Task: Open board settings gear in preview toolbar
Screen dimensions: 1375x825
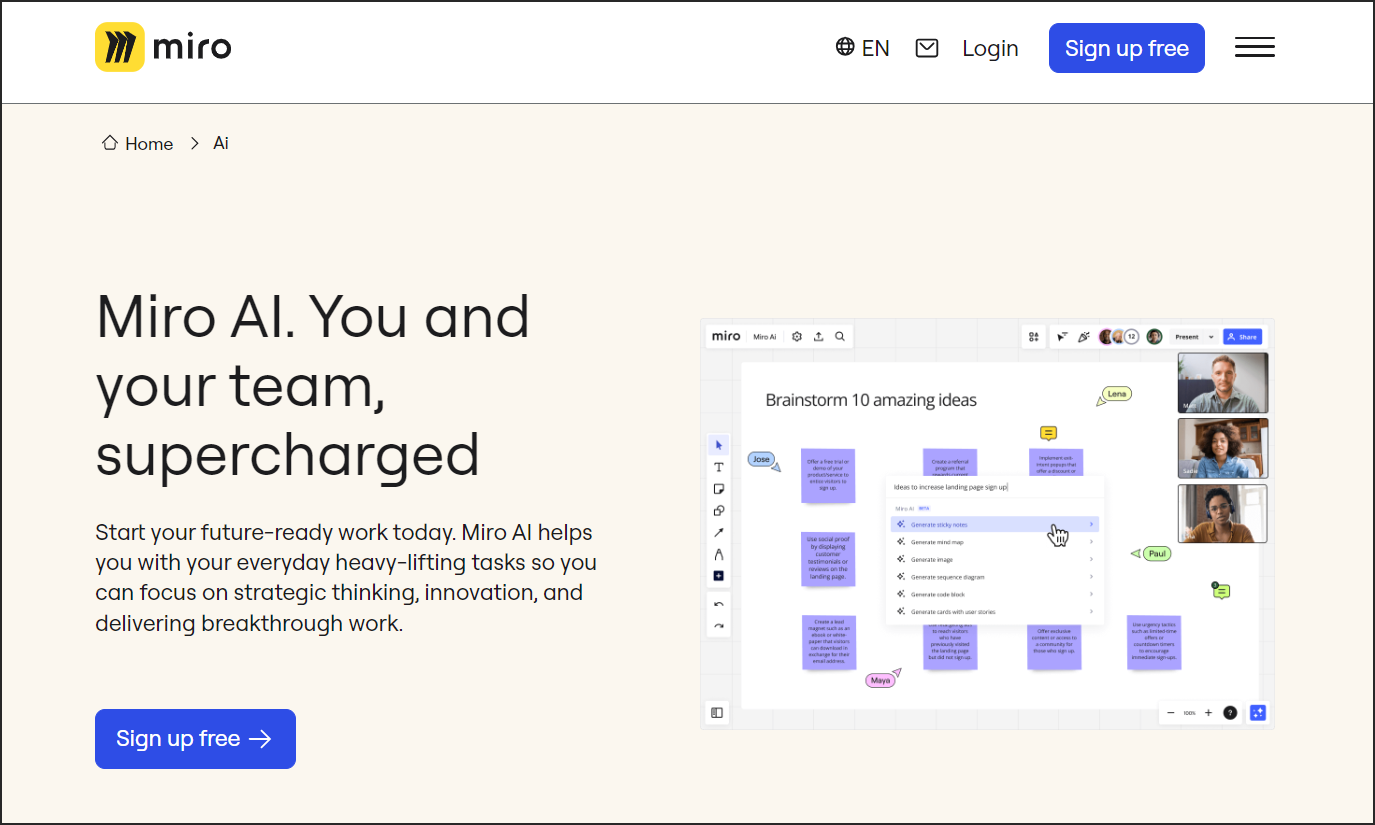Action: click(797, 337)
